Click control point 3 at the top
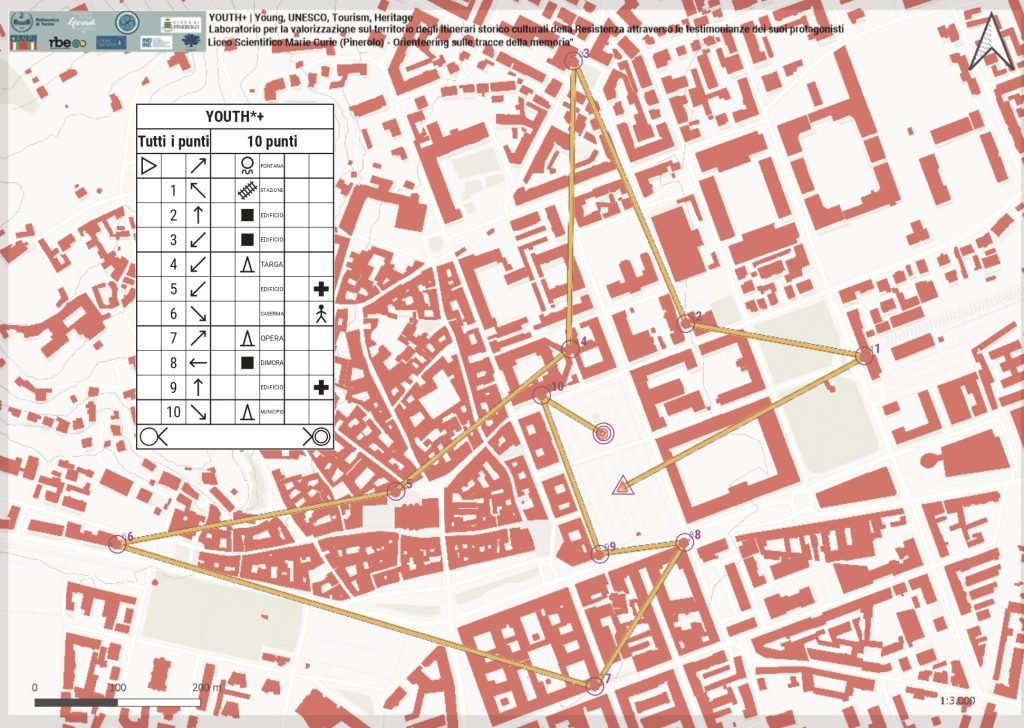 [x=574, y=61]
